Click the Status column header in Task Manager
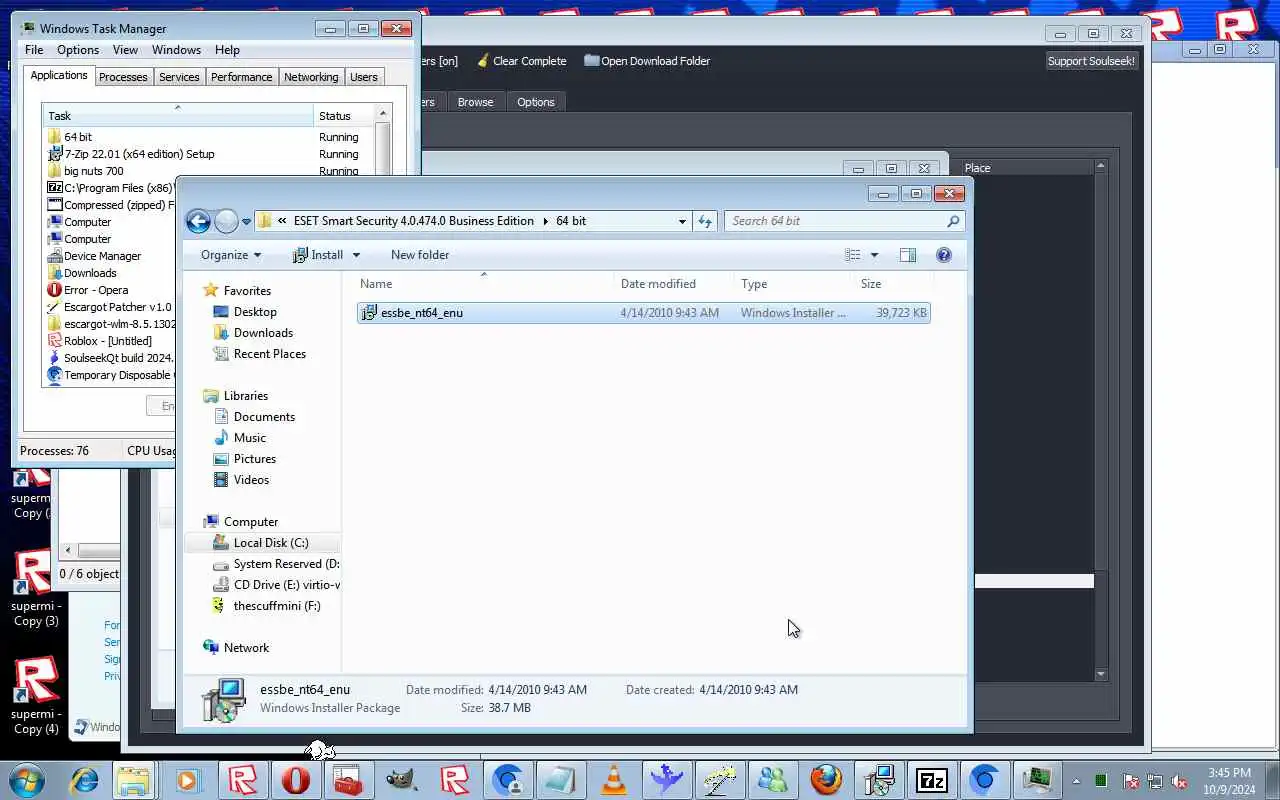The width and height of the screenshot is (1280, 800). tap(343, 116)
